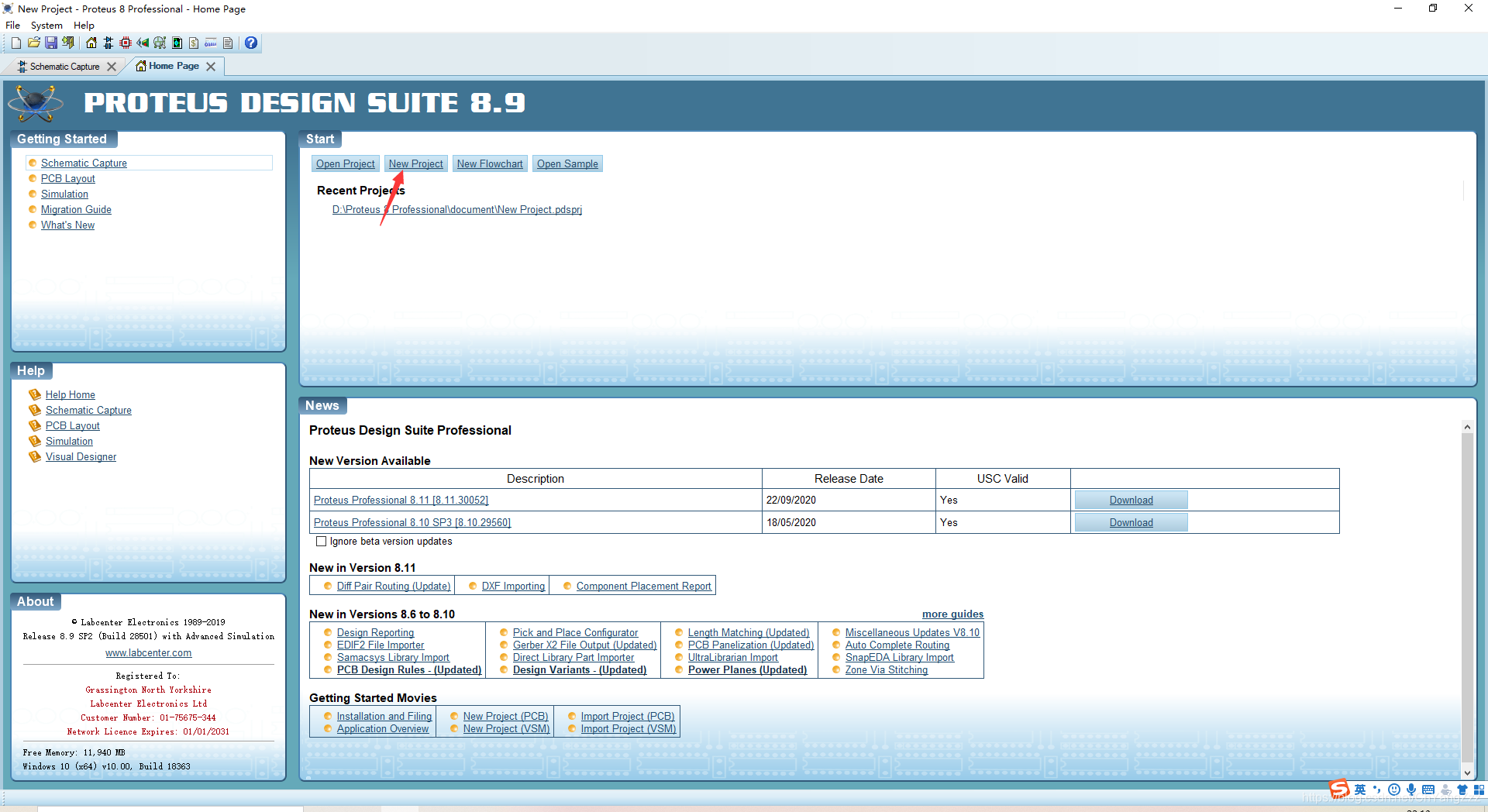1488x812 pixels.
Task: Open Getting Started Schematic Capture link
Action: 84,163
